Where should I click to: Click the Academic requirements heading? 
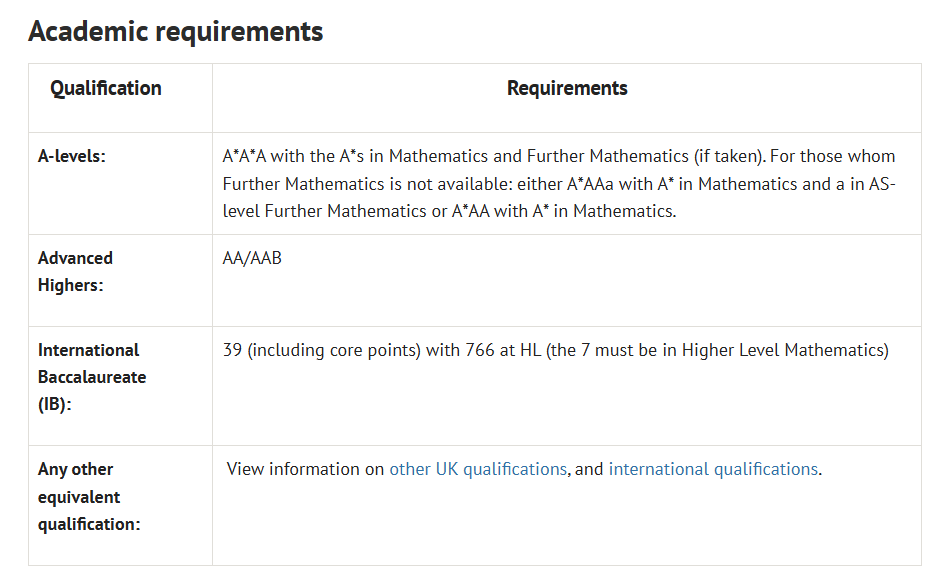[175, 31]
